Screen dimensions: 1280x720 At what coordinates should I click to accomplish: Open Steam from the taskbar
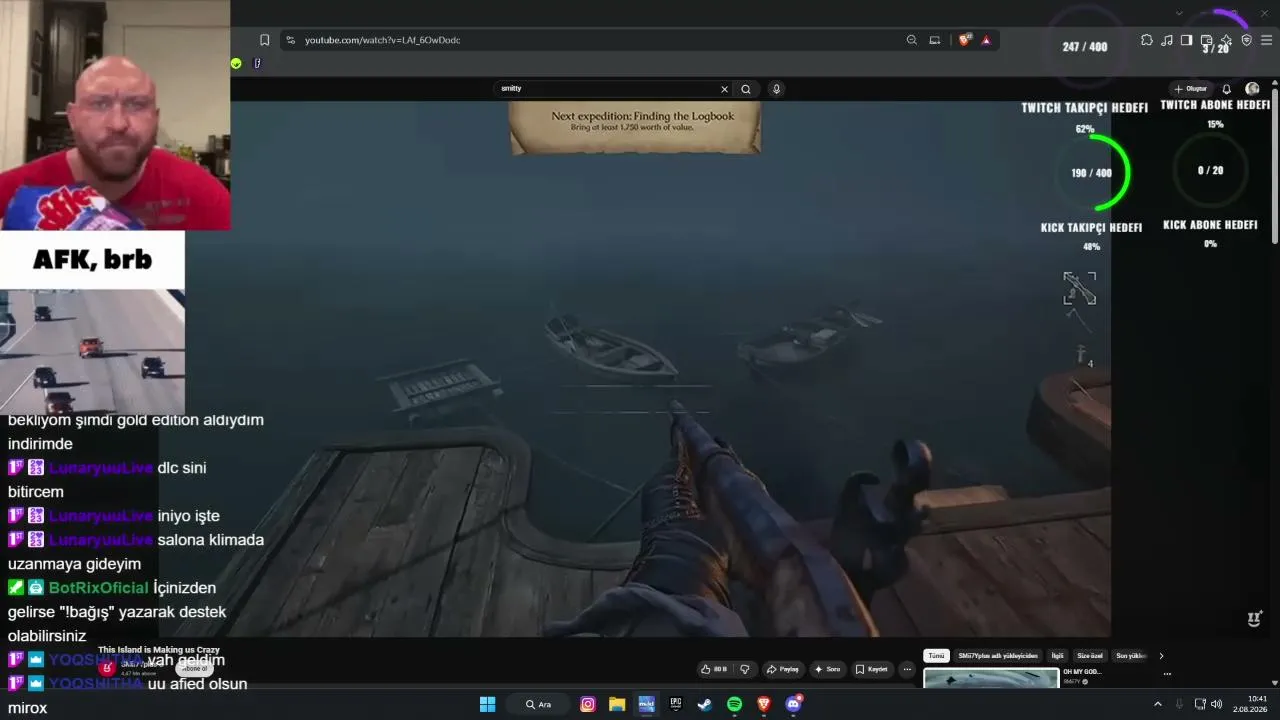705,704
